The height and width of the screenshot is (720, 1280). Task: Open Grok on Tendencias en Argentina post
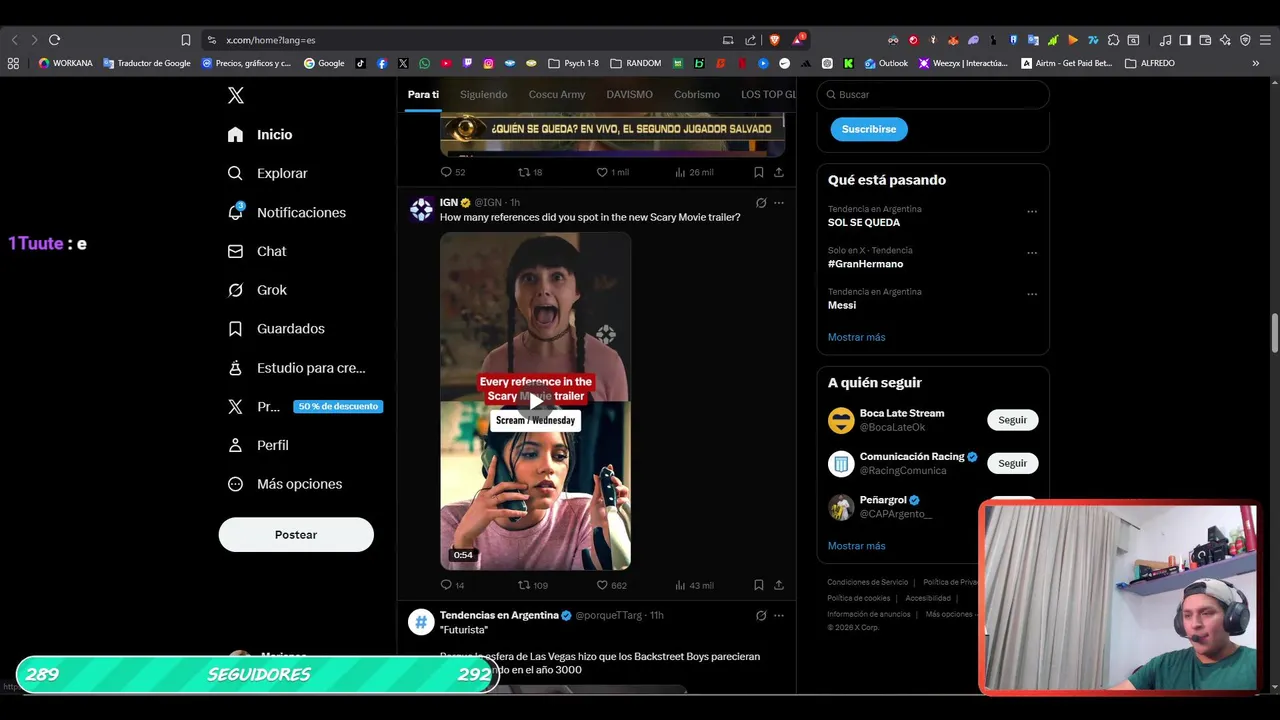coord(761,616)
